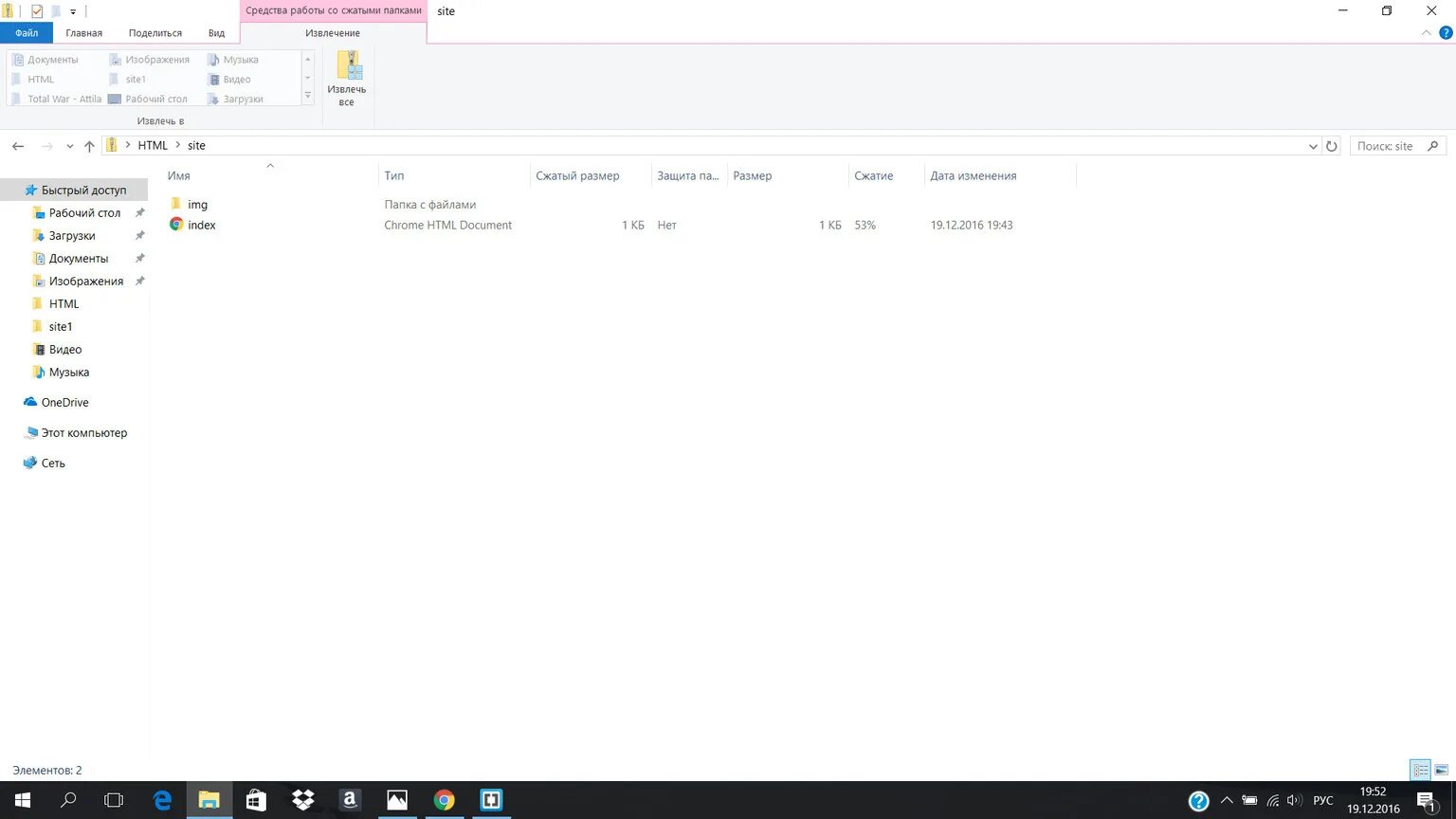Open Загрузки in navigation pane
This screenshot has width=1456, height=819.
click(72, 236)
